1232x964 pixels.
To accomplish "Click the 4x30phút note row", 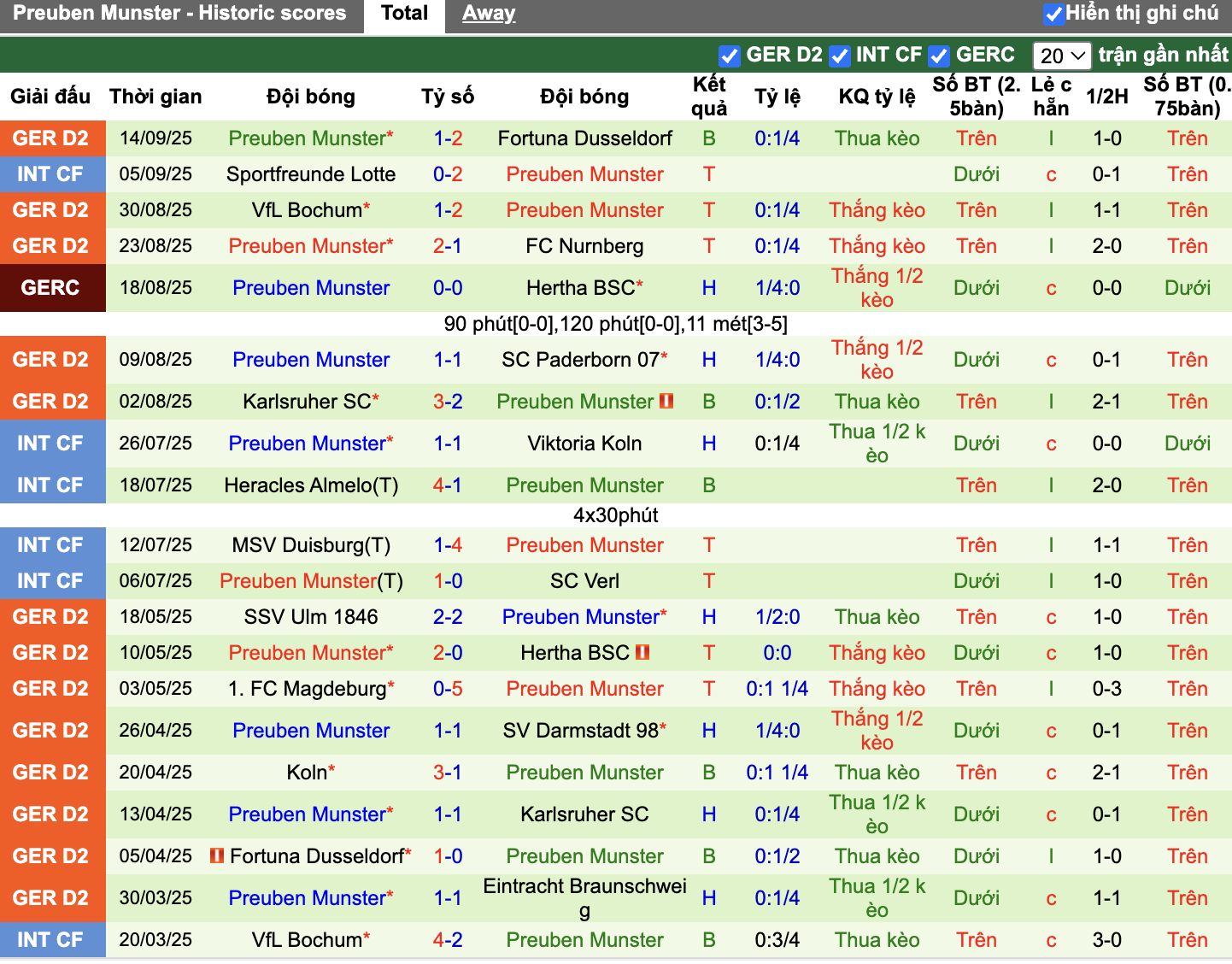I will tap(616, 515).
